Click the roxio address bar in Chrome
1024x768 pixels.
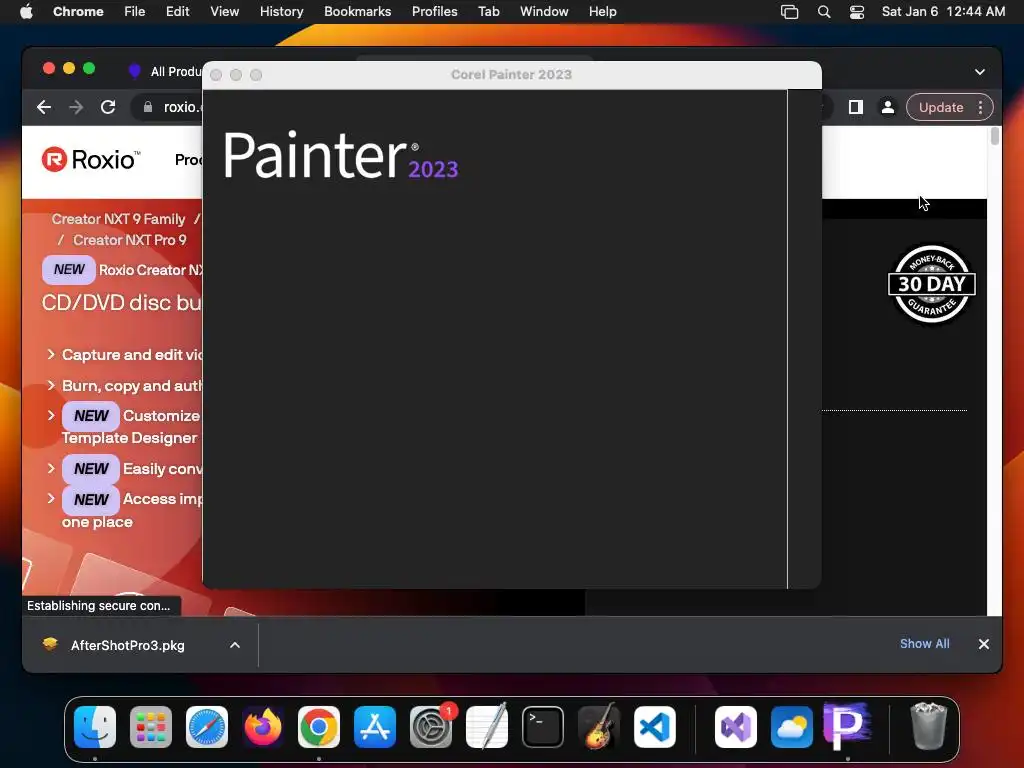tap(167, 107)
